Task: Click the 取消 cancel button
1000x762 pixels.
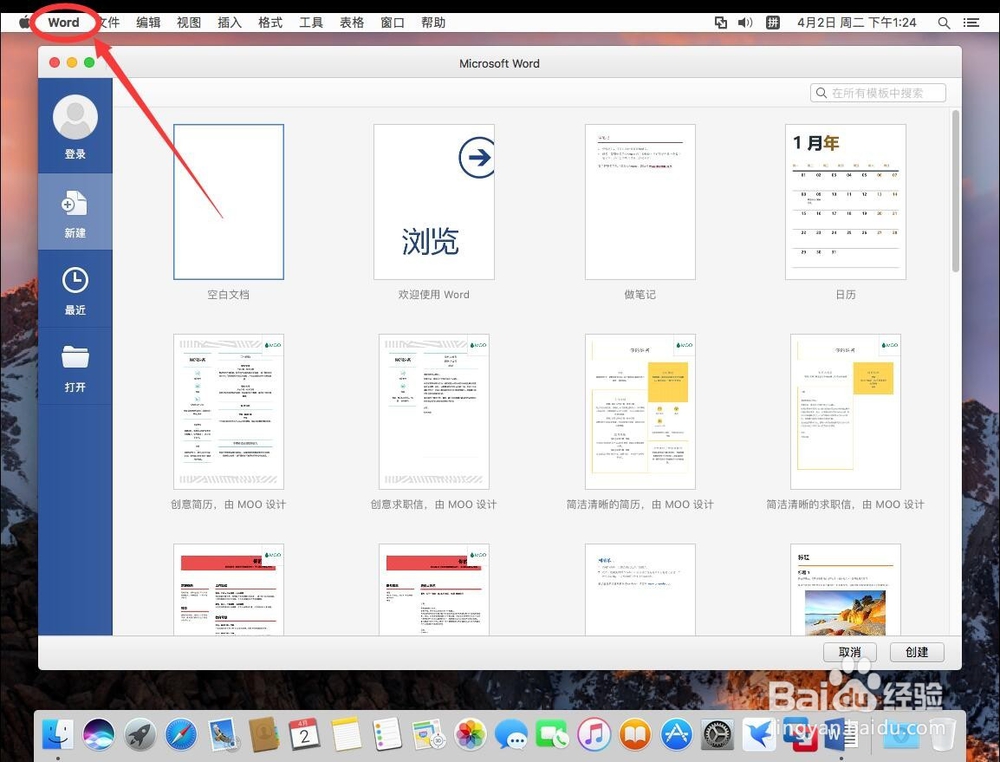Action: (849, 652)
